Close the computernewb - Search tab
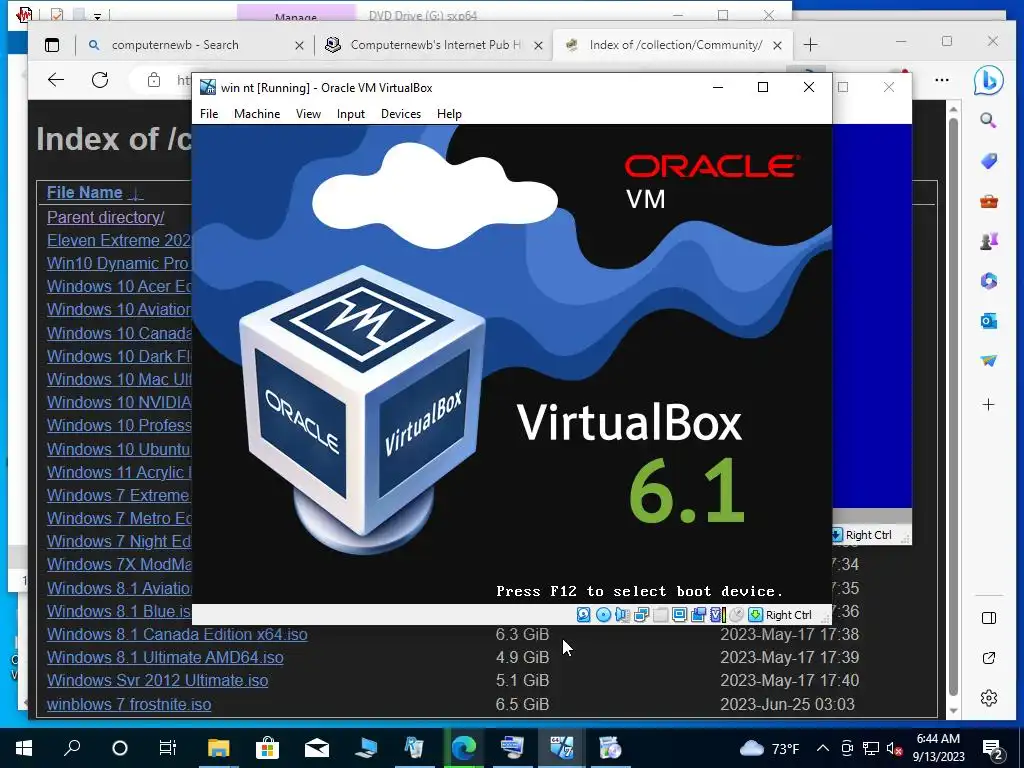The image size is (1024, 768). pyautogui.click(x=299, y=45)
